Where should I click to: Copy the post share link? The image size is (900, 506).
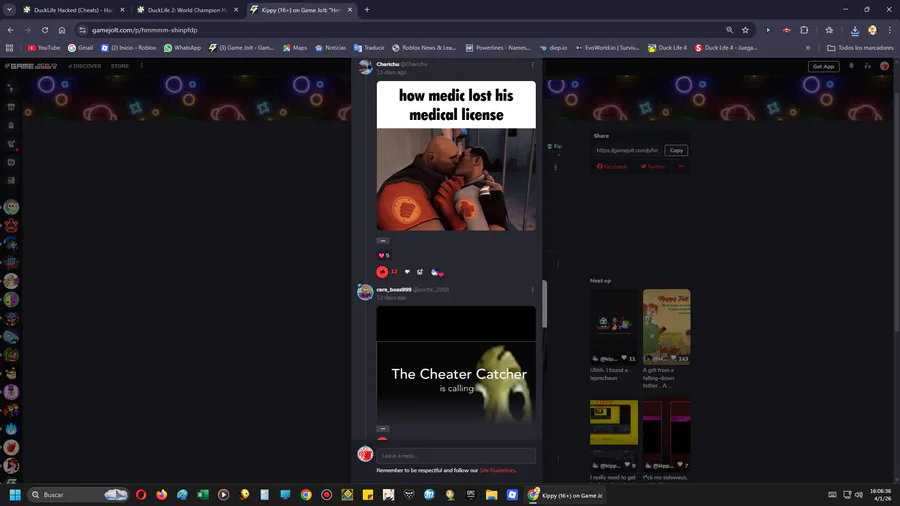676,150
